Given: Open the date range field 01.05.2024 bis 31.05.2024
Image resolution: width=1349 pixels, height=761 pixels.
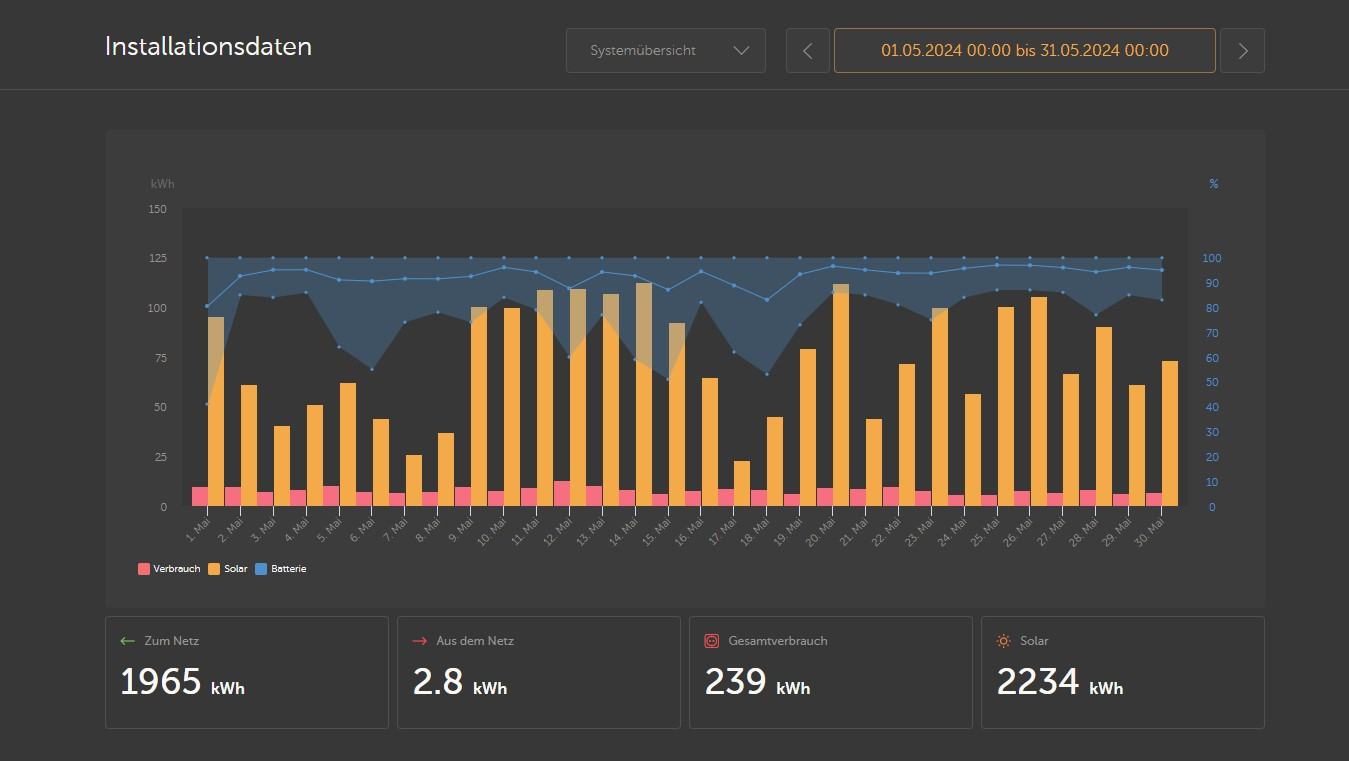Looking at the screenshot, I should [1025, 50].
